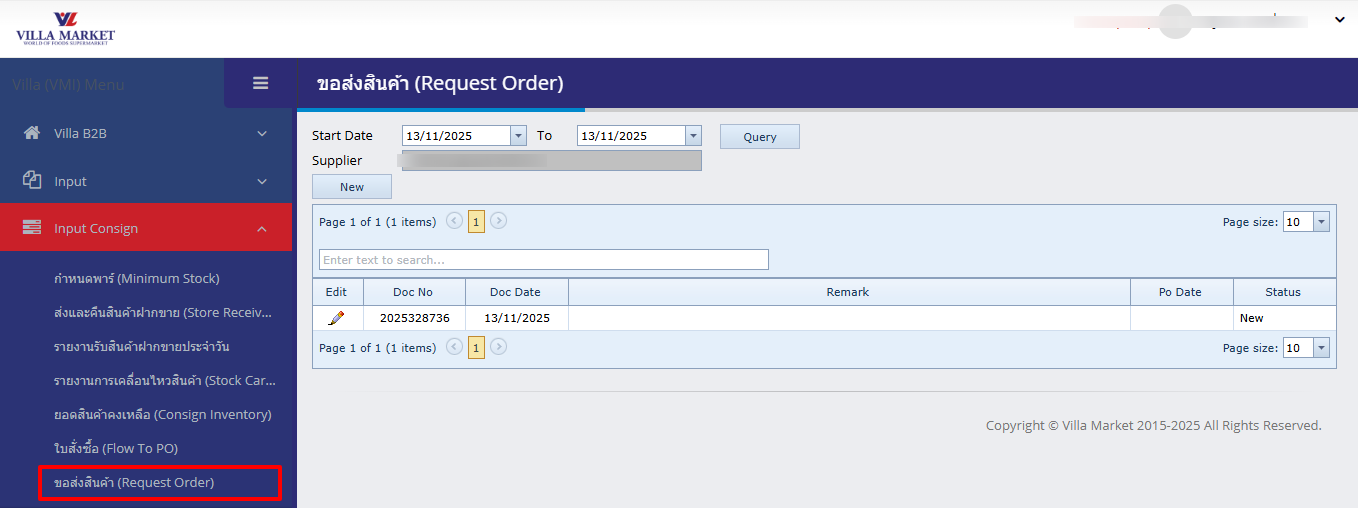
Task: Click the Input documents icon
Action: click(32, 180)
